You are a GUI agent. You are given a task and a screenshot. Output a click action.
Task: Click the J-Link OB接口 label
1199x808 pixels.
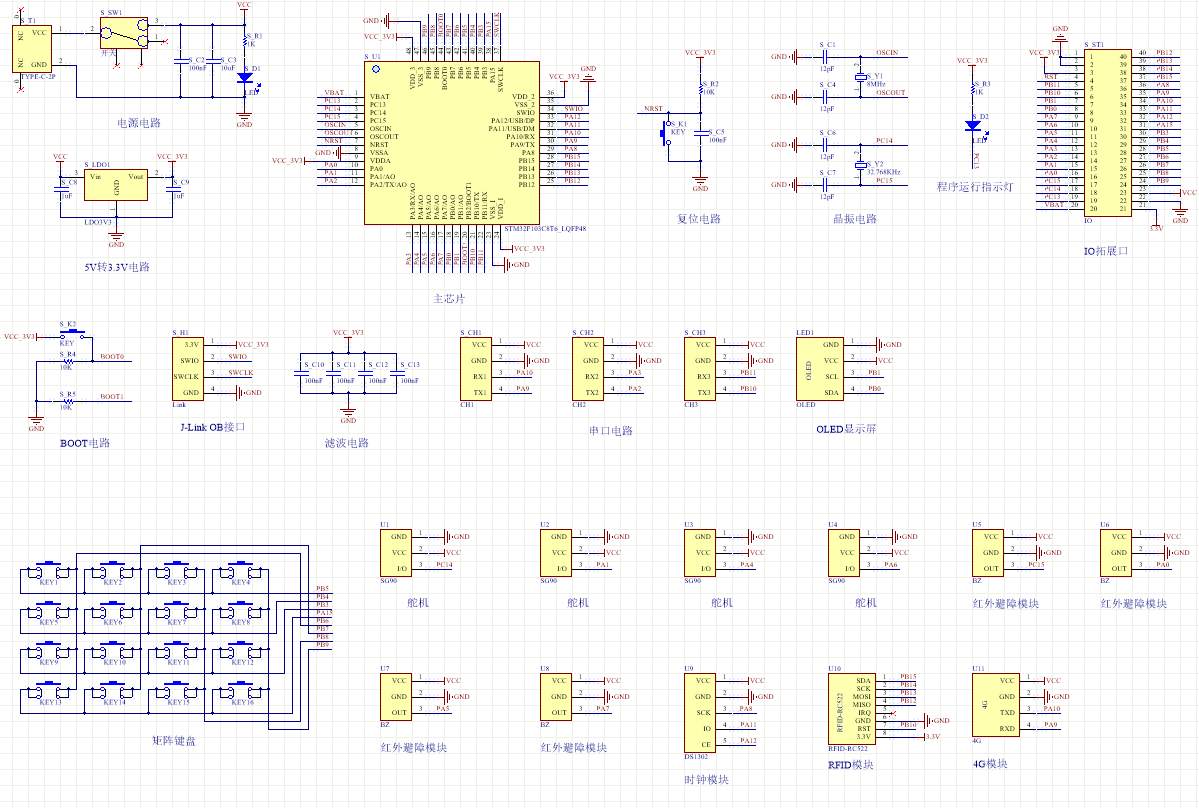click(213, 427)
